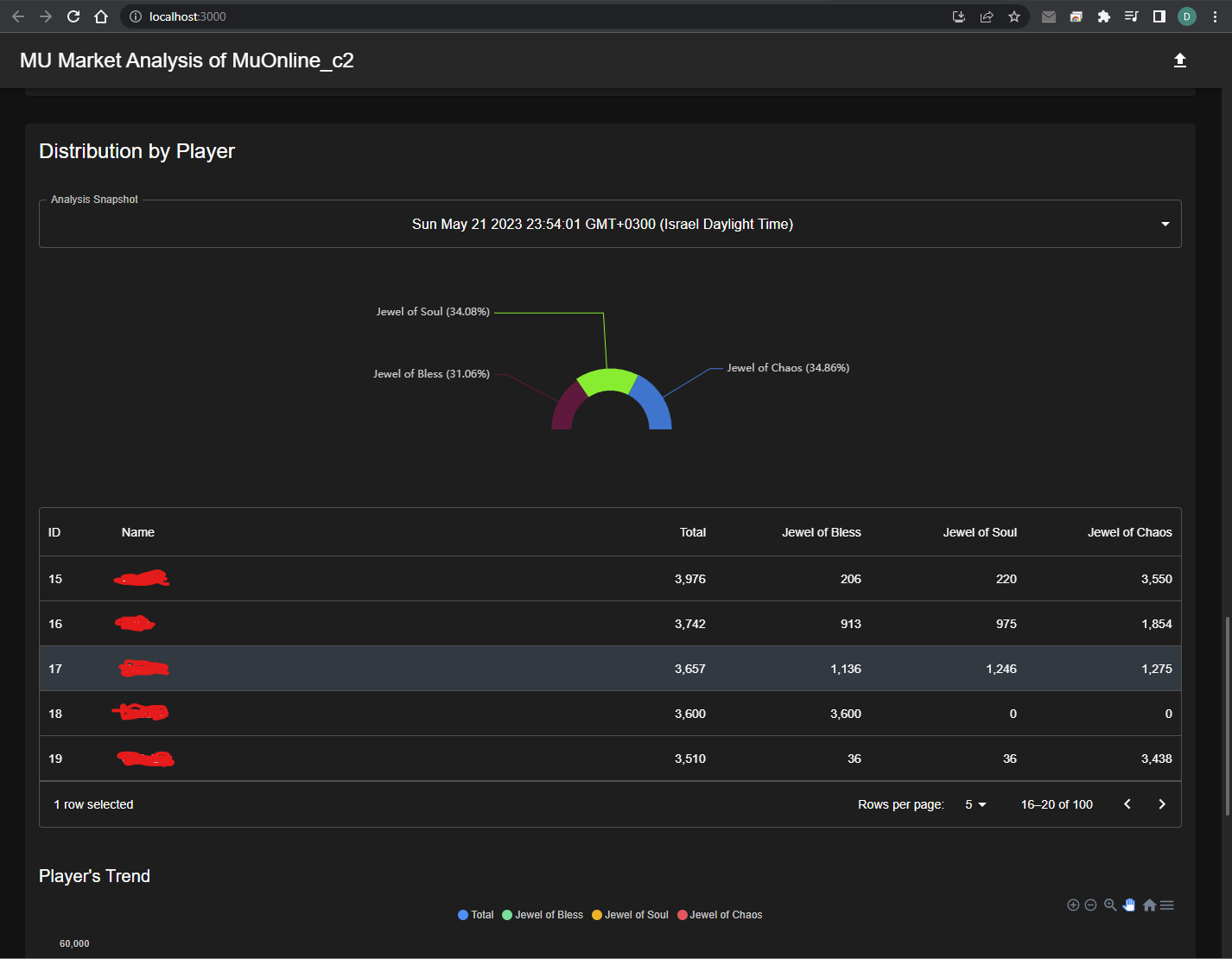The width and height of the screenshot is (1232, 959).
Task: Select table row with ID 17
Action: point(610,669)
